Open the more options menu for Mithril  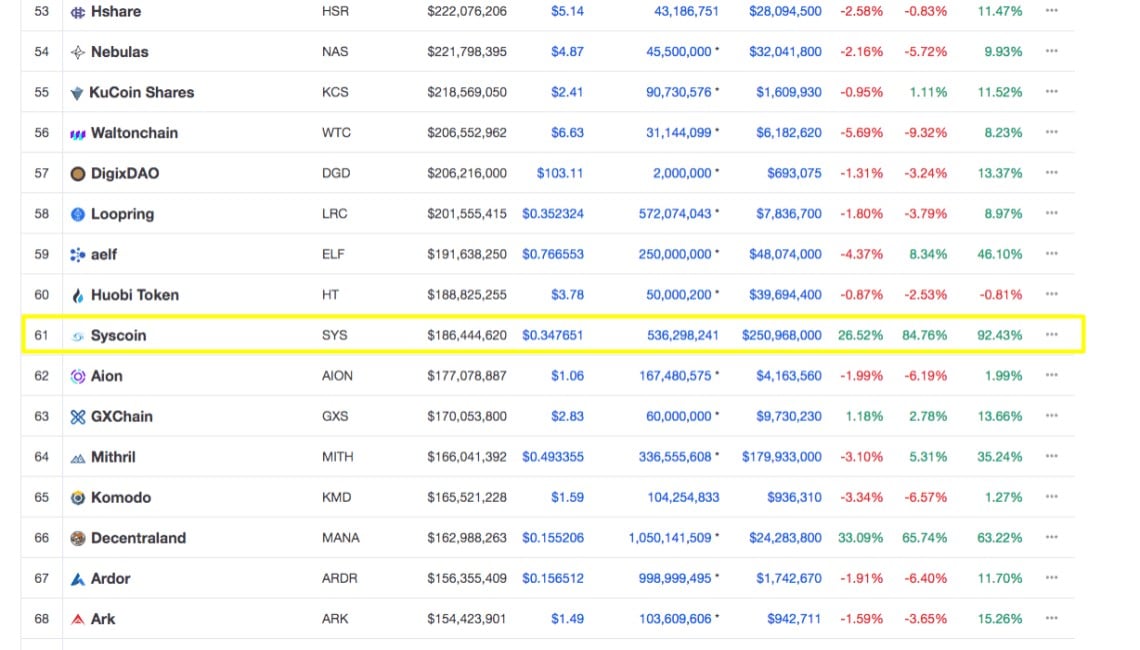(1051, 456)
